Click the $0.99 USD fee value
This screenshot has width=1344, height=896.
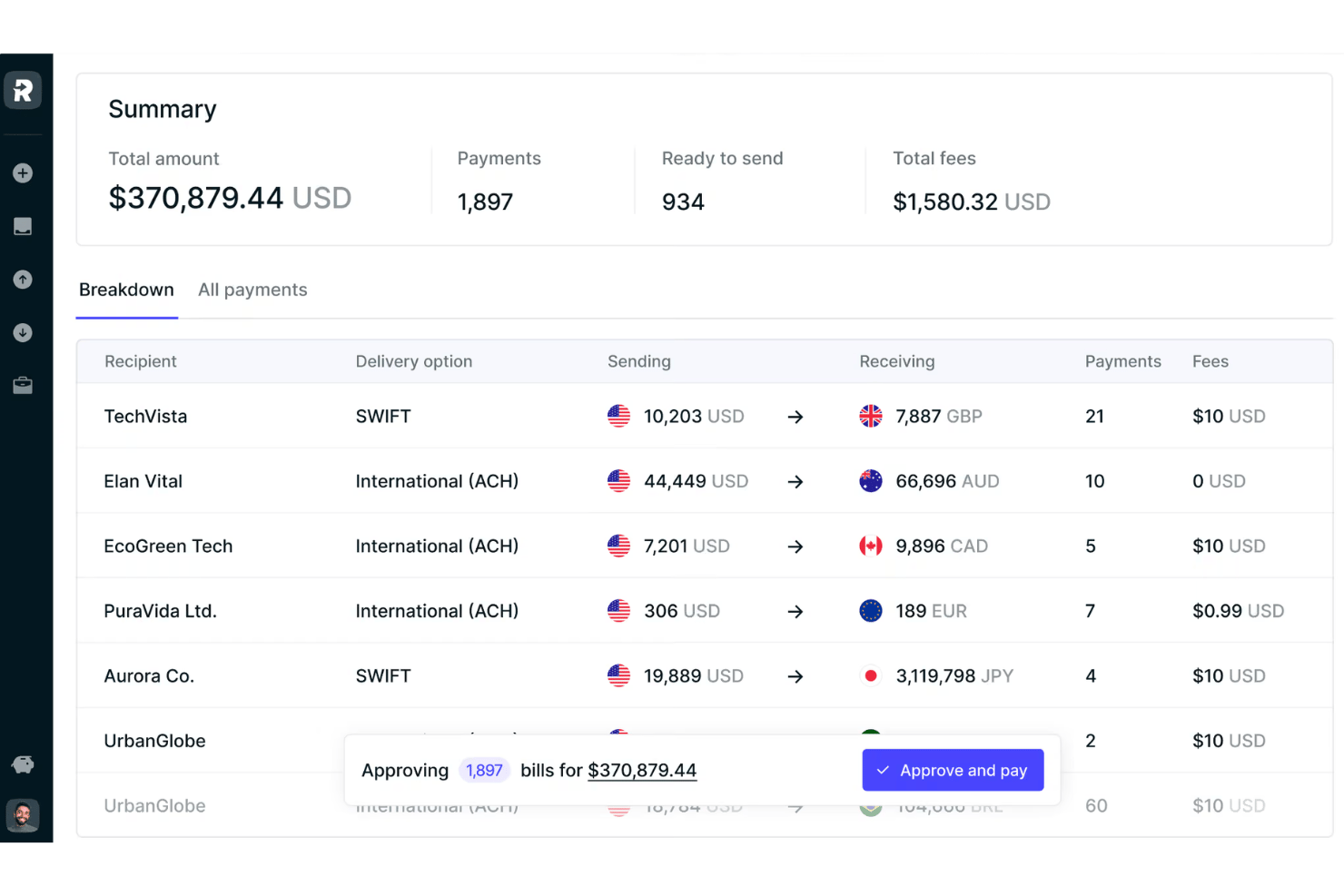[1239, 611]
